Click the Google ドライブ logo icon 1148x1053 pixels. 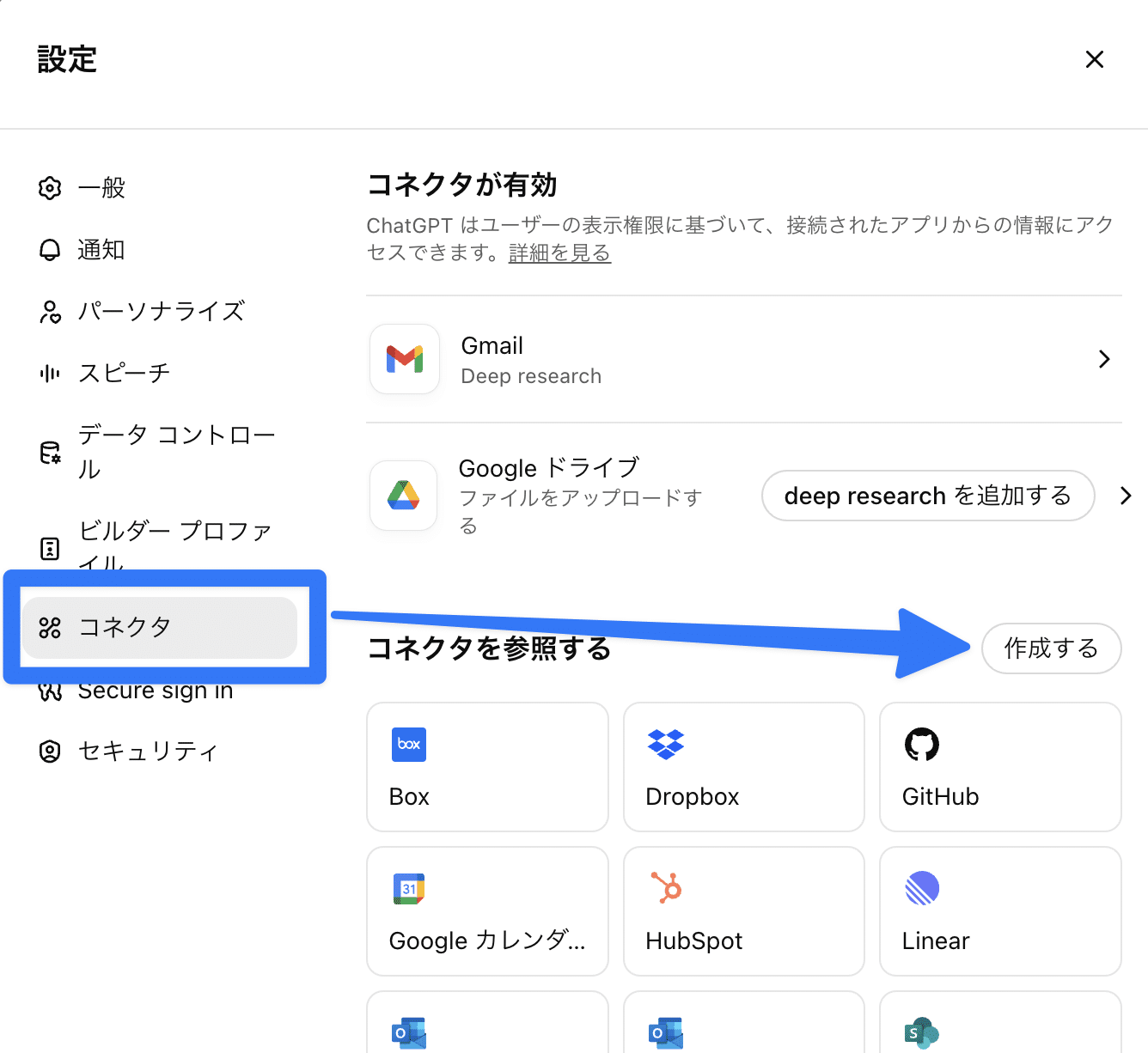[404, 496]
